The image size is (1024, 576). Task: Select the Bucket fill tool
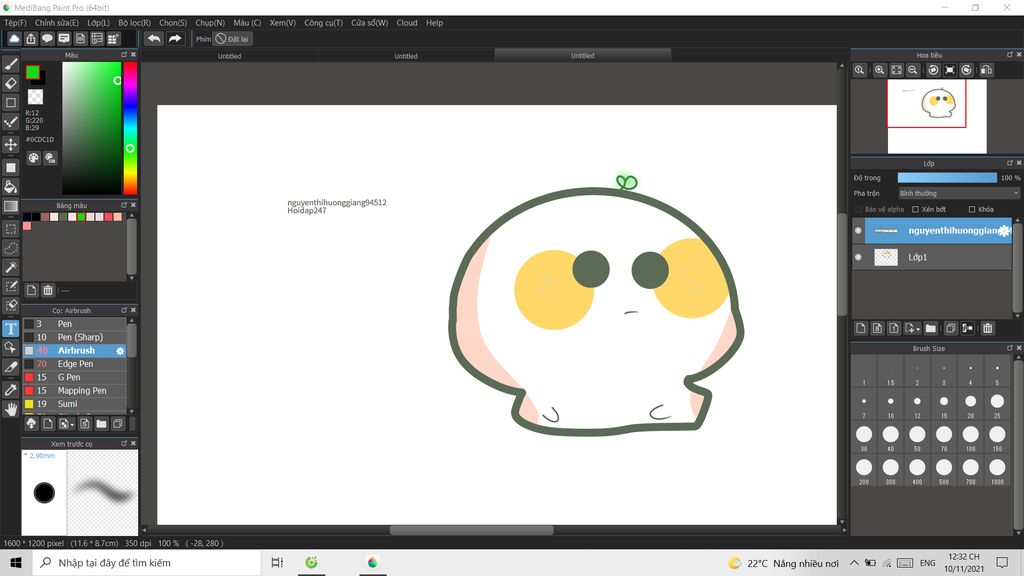11,187
